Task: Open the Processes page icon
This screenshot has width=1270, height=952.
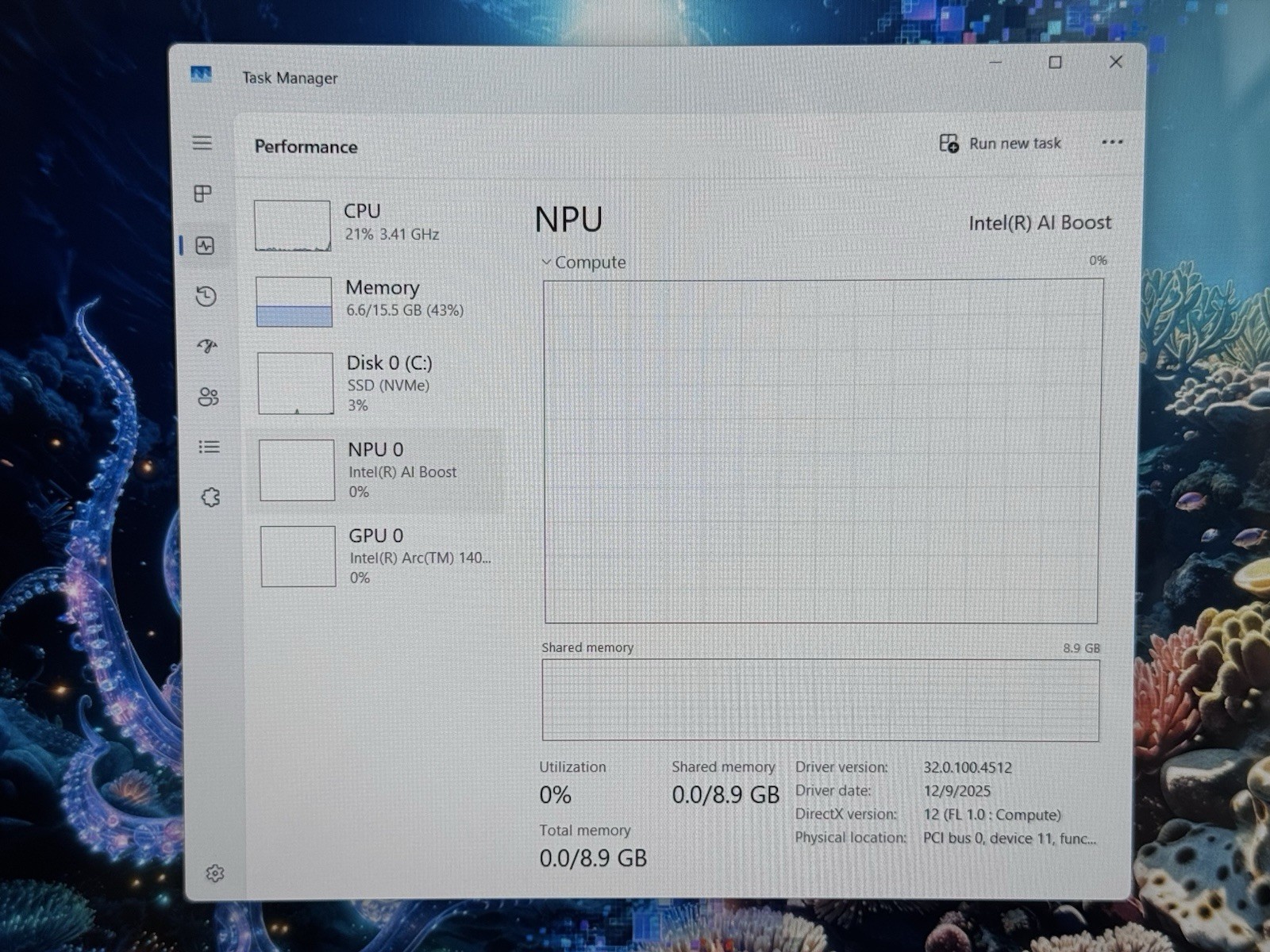Action: pos(203,194)
